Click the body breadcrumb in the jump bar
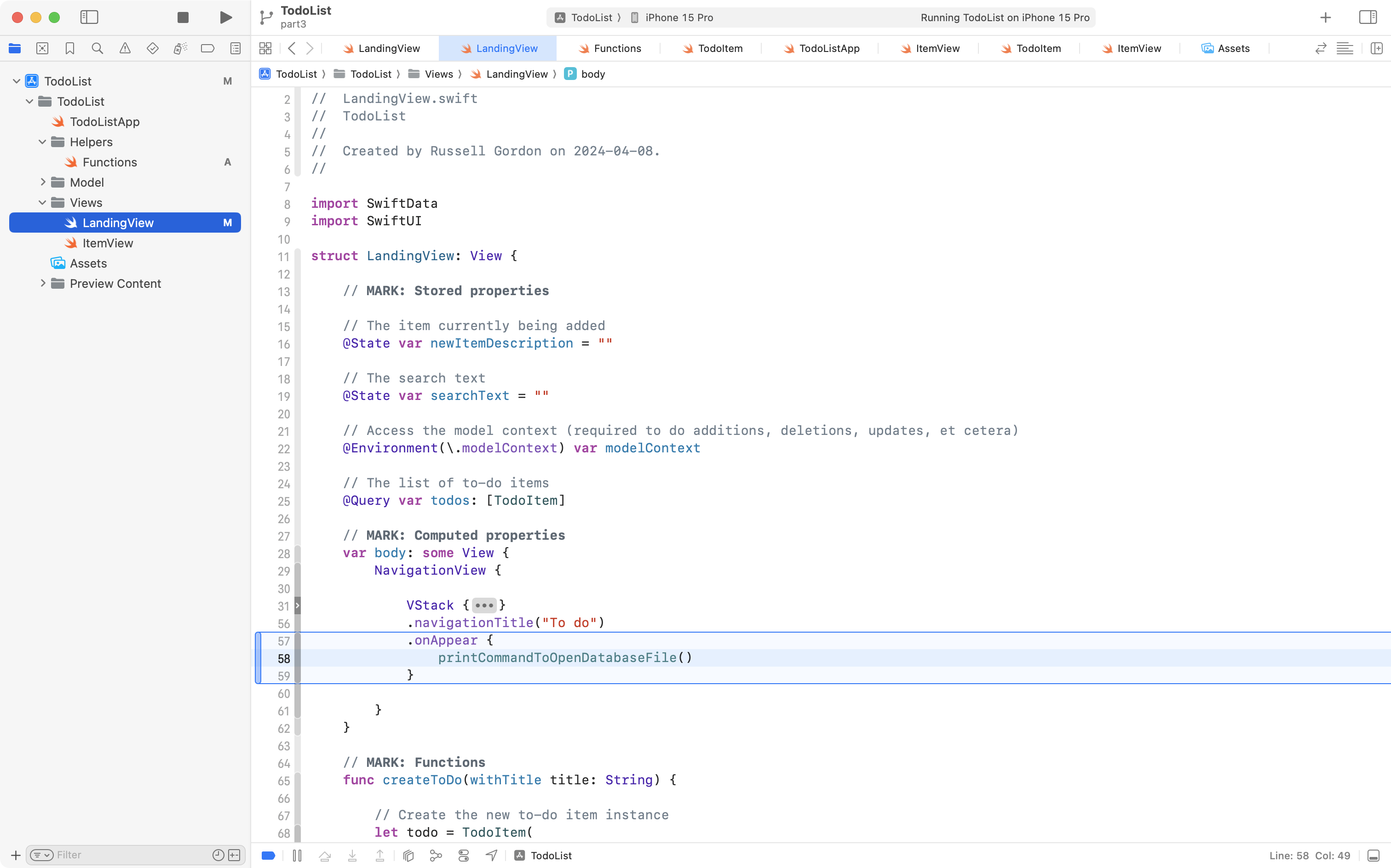The image size is (1391, 868). pyautogui.click(x=592, y=74)
